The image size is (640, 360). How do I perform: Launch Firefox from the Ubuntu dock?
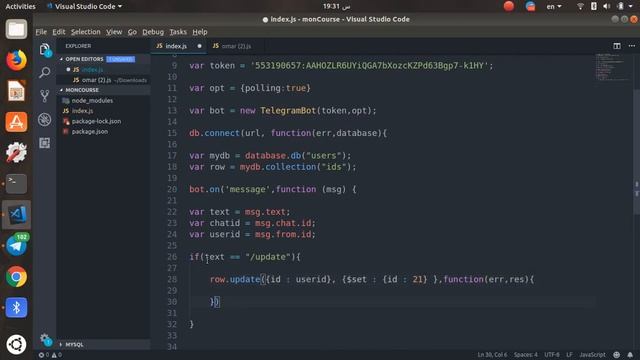point(16,60)
